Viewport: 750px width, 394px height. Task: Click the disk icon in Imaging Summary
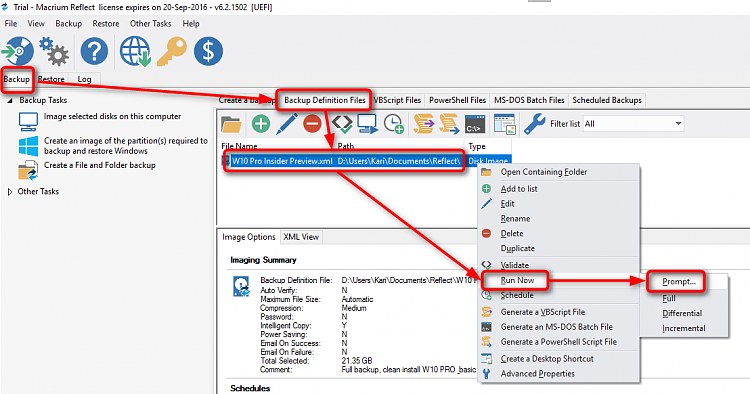tap(242, 286)
